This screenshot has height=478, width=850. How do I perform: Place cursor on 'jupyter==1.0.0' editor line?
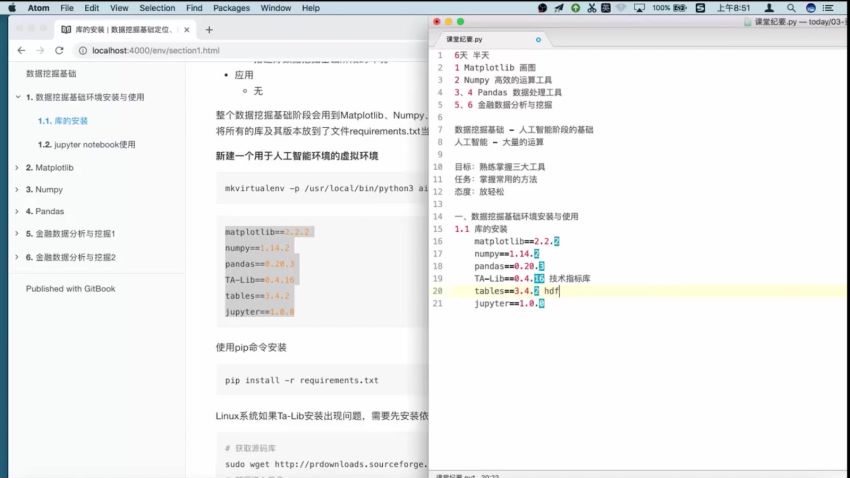click(x=510, y=303)
